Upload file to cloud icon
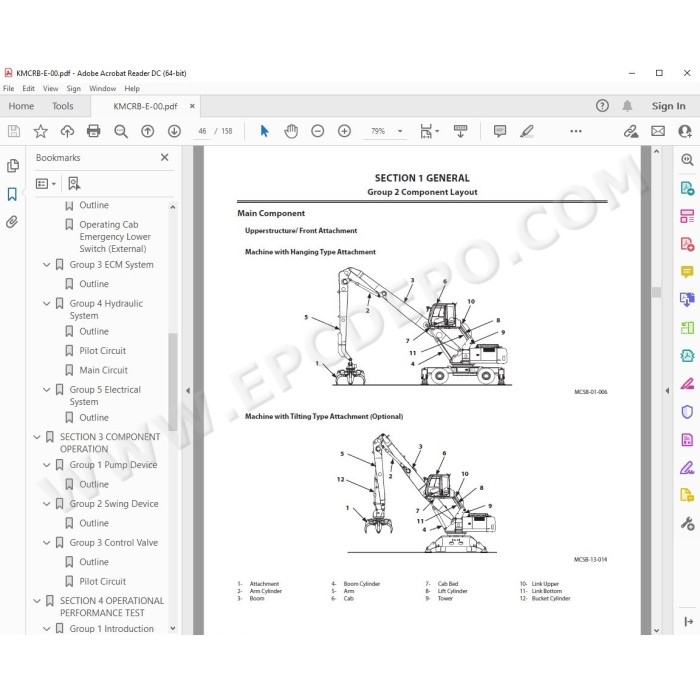700x700 pixels. pyautogui.click(x=67, y=131)
